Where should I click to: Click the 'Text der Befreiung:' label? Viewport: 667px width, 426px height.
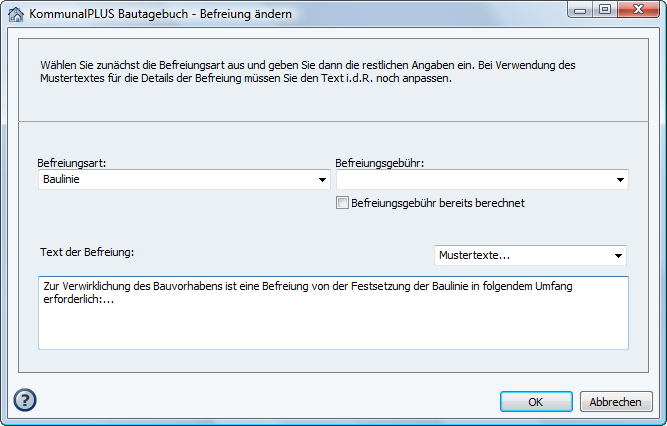[87, 252]
